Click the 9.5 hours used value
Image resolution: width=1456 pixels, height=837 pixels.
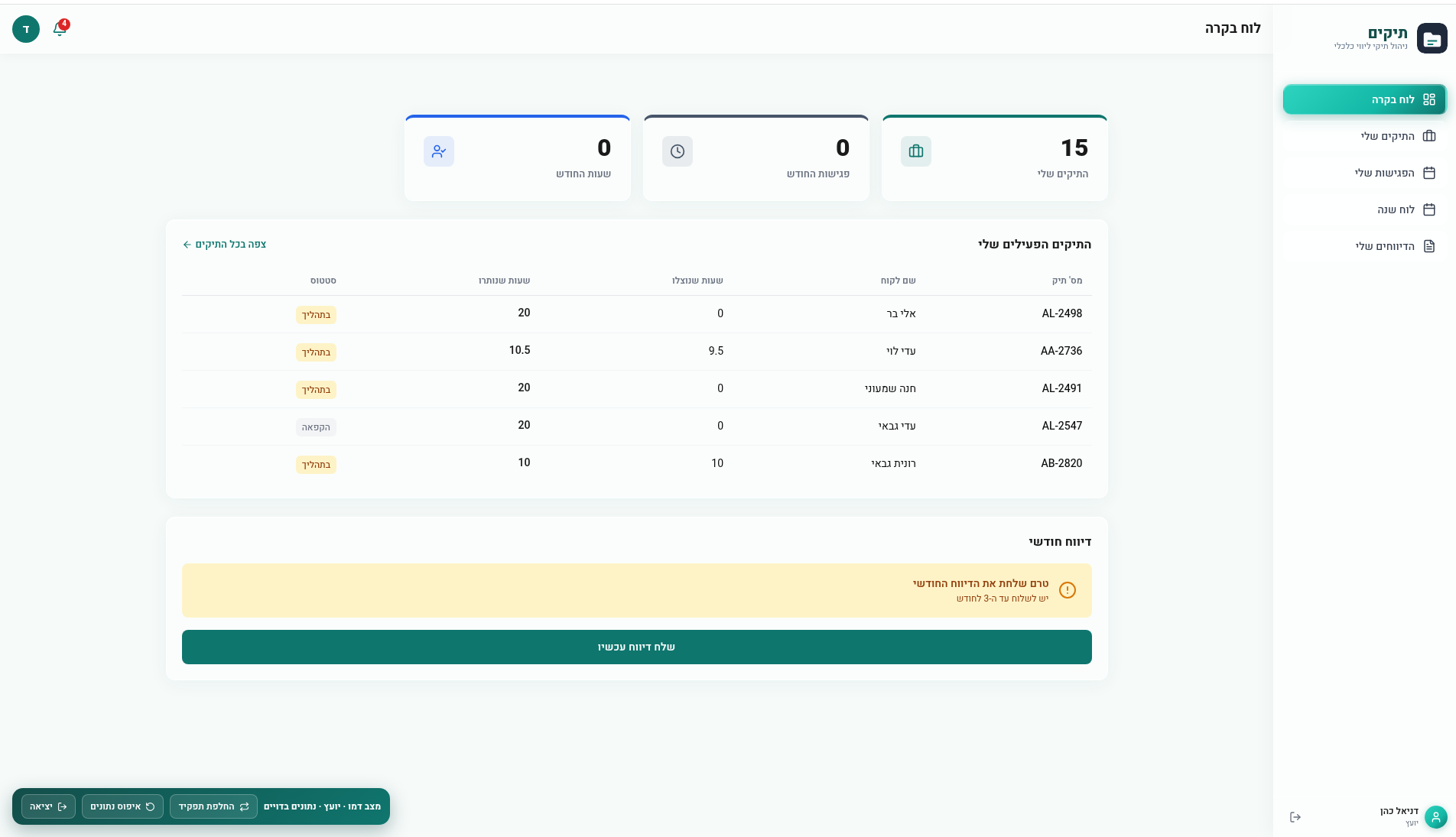tap(716, 351)
